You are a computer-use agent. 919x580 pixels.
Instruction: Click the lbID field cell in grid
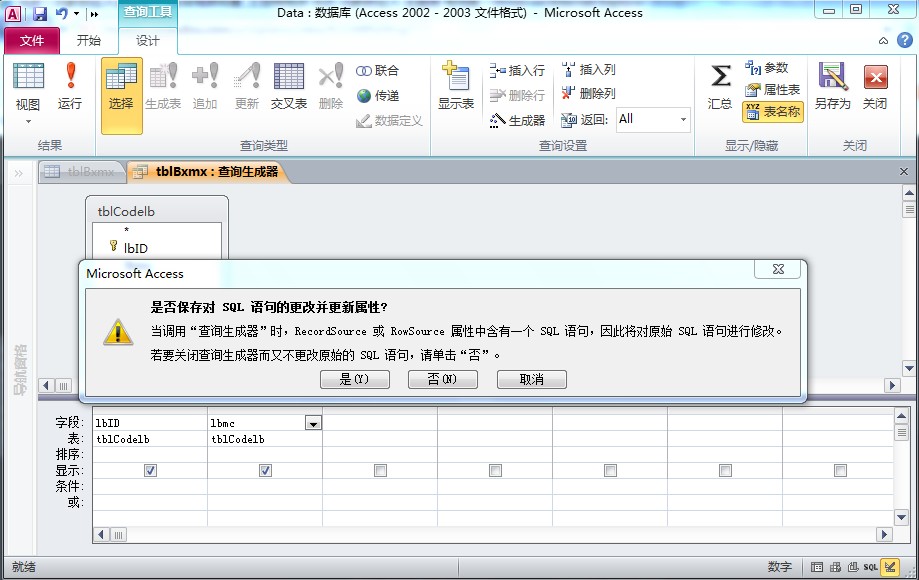click(x=150, y=423)
